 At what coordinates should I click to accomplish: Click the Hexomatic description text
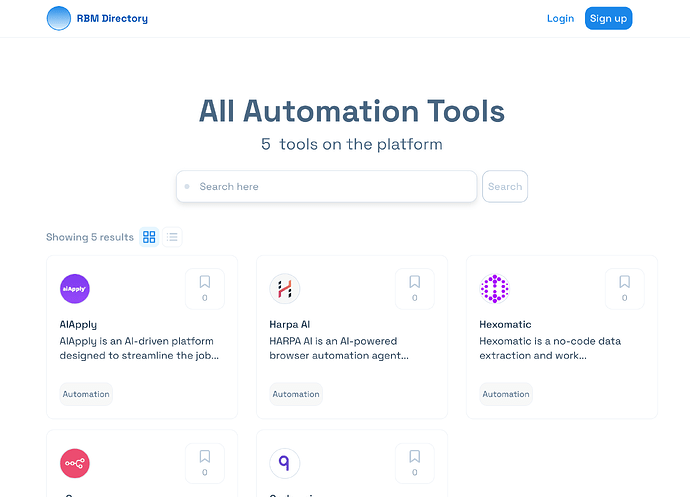pyautogui.click(x=550, y=348)
